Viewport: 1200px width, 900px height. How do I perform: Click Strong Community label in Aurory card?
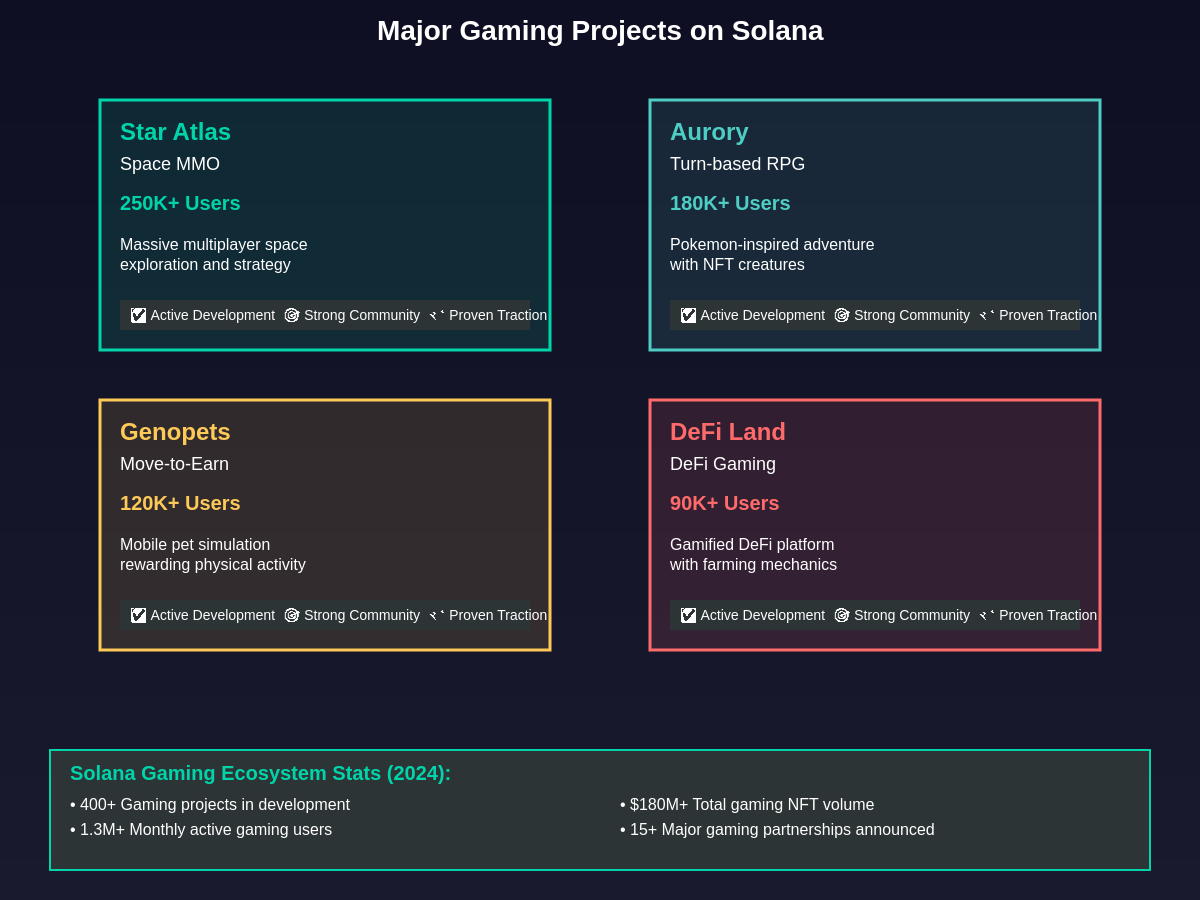click(912, 315)
